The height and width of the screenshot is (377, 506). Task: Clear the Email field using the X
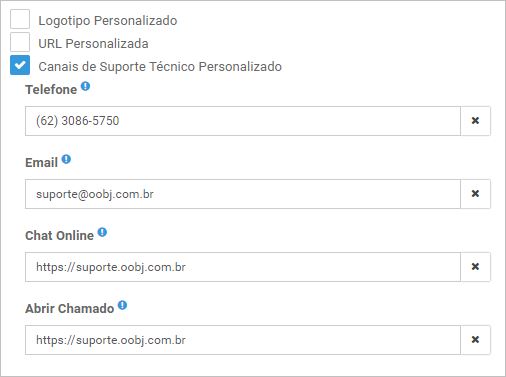point(475,194)
